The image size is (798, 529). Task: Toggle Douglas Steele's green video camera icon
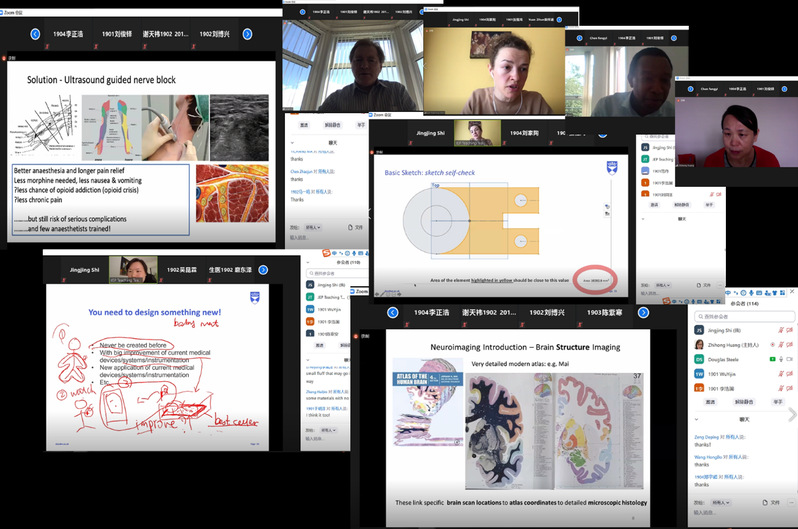pos(772,358)
